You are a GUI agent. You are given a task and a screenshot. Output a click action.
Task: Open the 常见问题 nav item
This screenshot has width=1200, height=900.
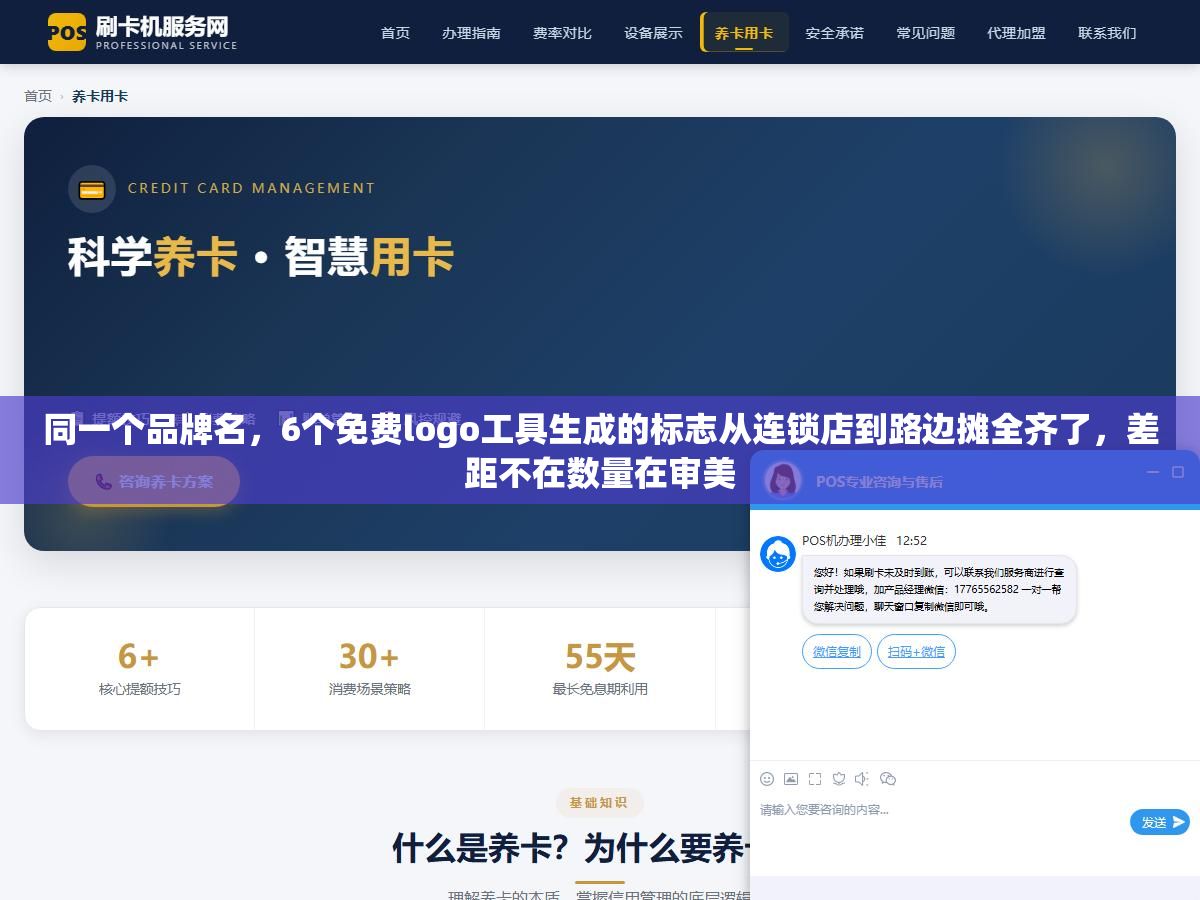tap(925, 33)
